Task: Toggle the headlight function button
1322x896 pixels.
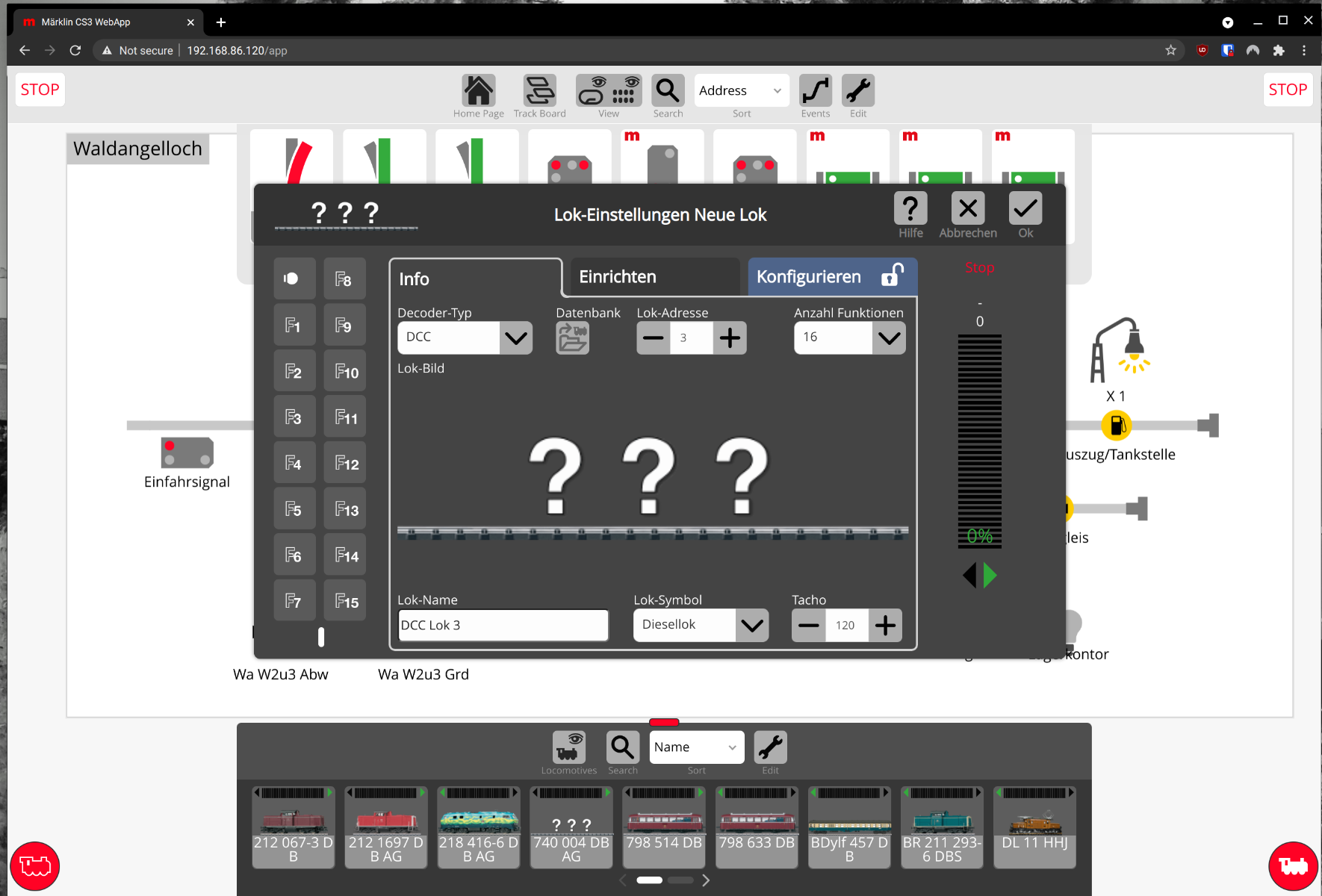Action: click(294, 279)
